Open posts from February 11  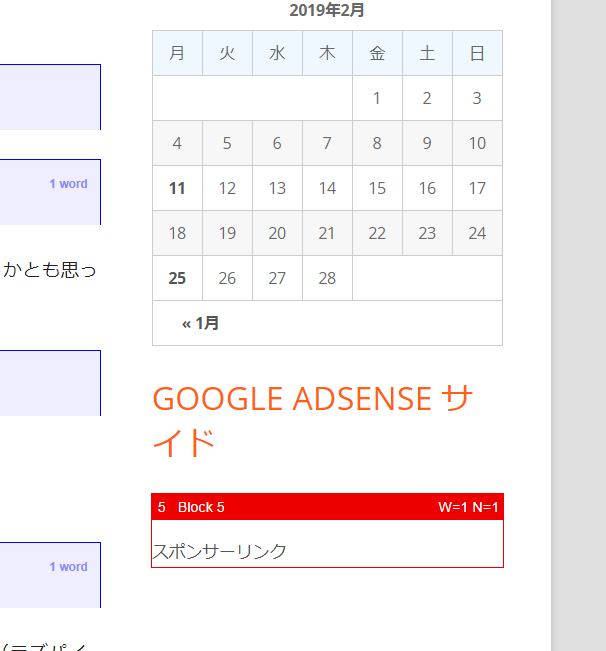click(177, 188)
